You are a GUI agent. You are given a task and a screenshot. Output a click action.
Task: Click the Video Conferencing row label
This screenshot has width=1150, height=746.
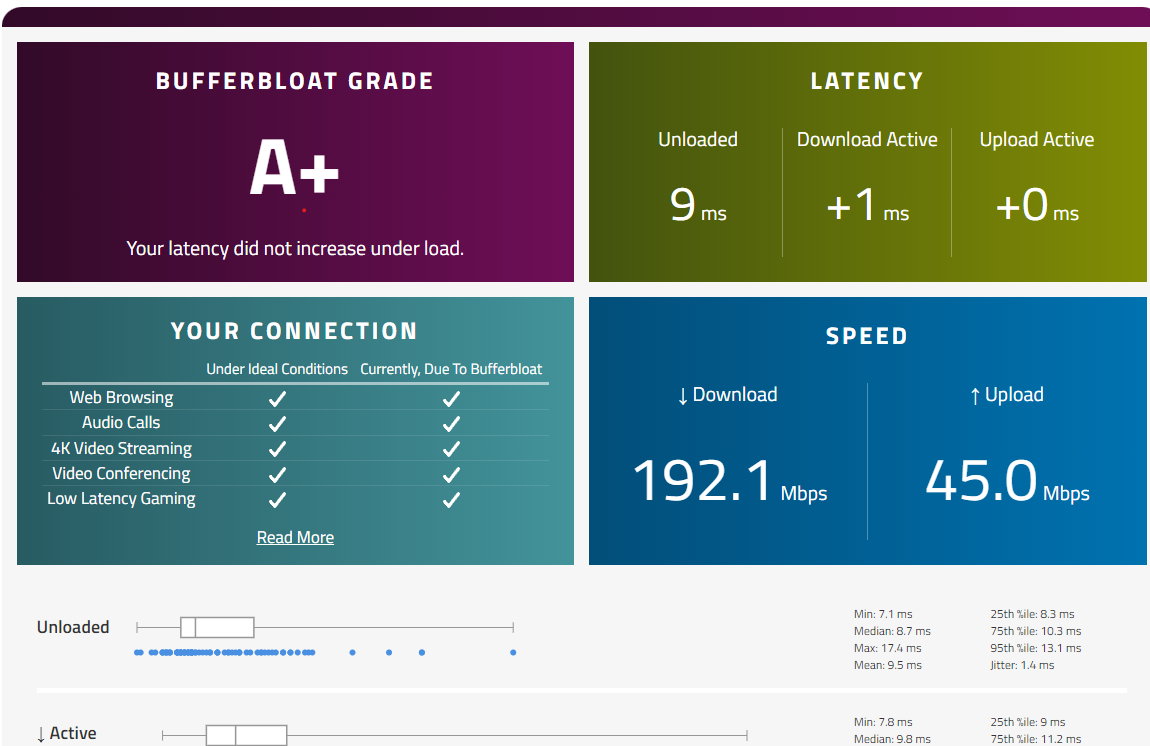[122, 474]
